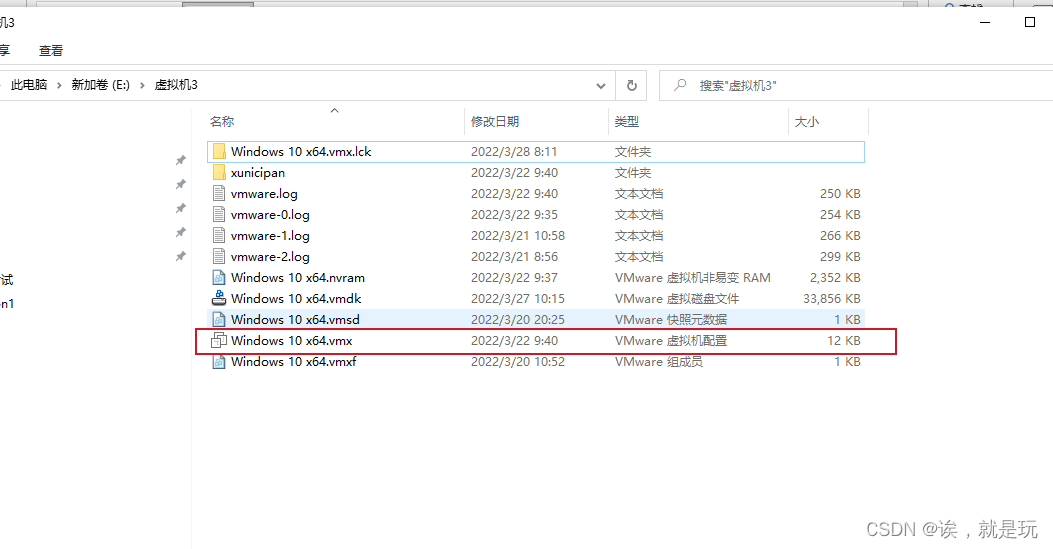Select the xunicipan folder name
1053x549 pixels.
[x=258, y=172]
